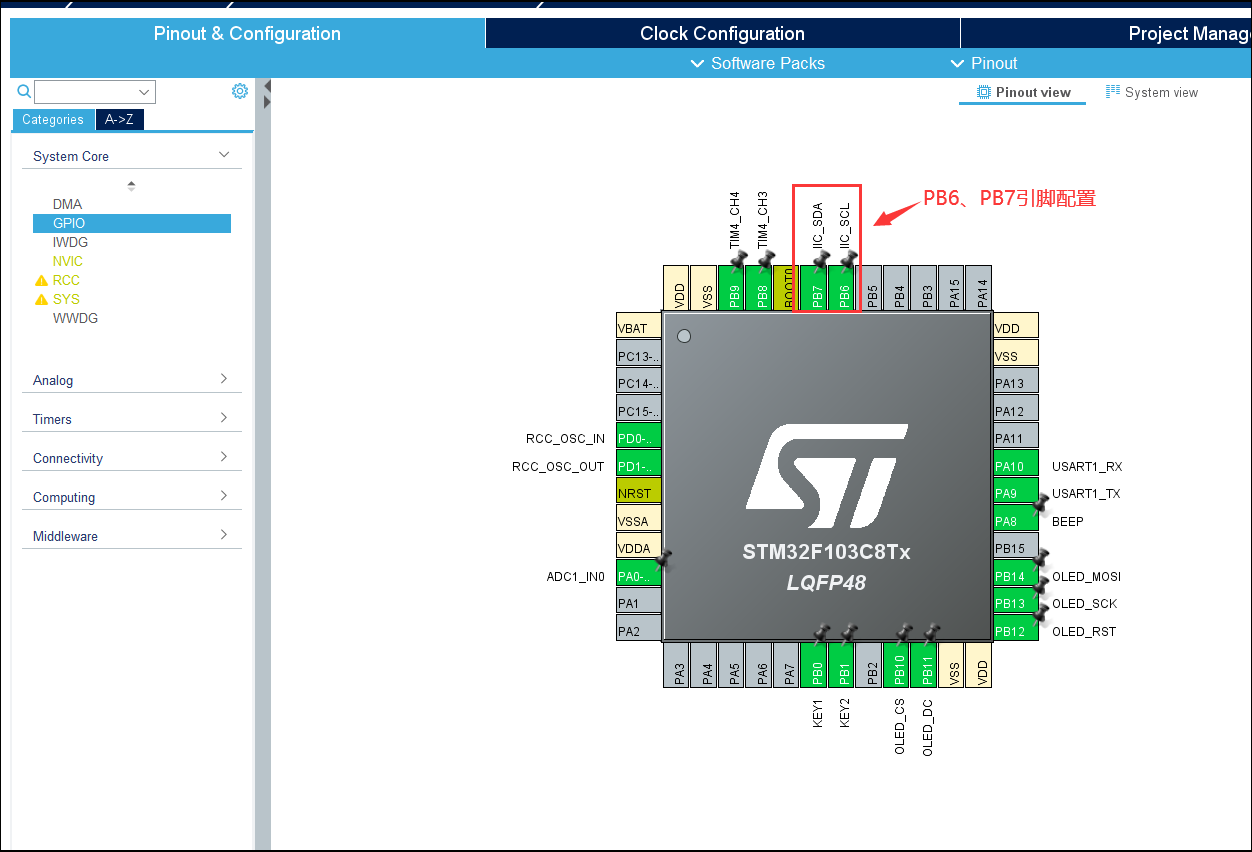Click inside the search input field
This screenshot has width=1252, height=852.
tap(85, 92)
